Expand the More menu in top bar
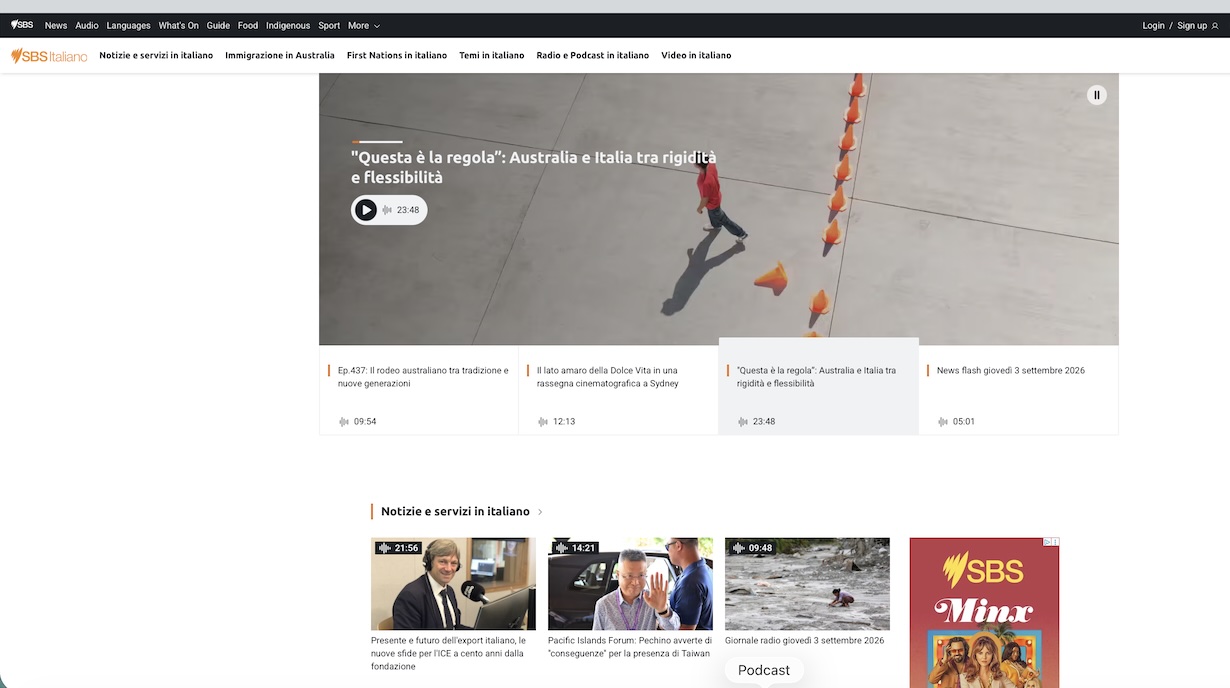 pos(364,26)
